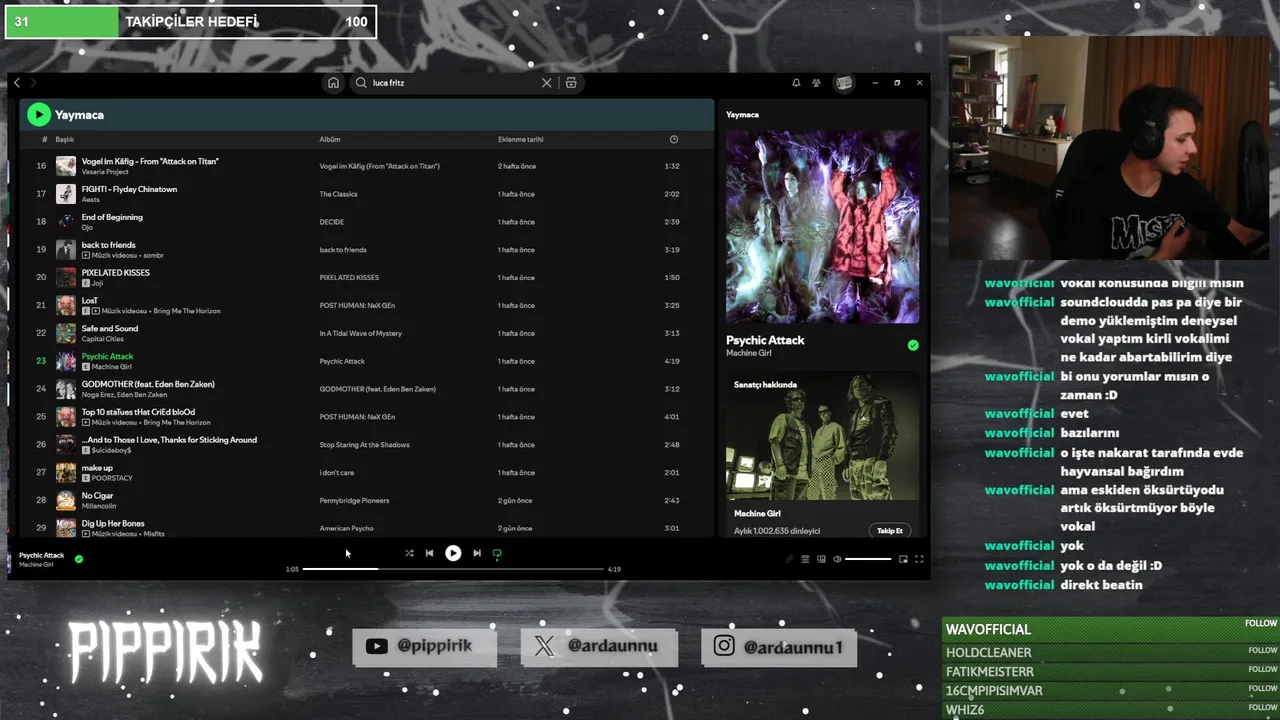
Task: Open the queue icon
Action: [x=805, y=559]
